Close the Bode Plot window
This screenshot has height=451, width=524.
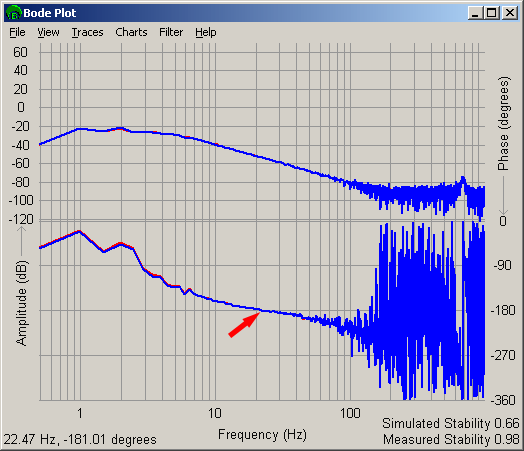tap(510, 13)
